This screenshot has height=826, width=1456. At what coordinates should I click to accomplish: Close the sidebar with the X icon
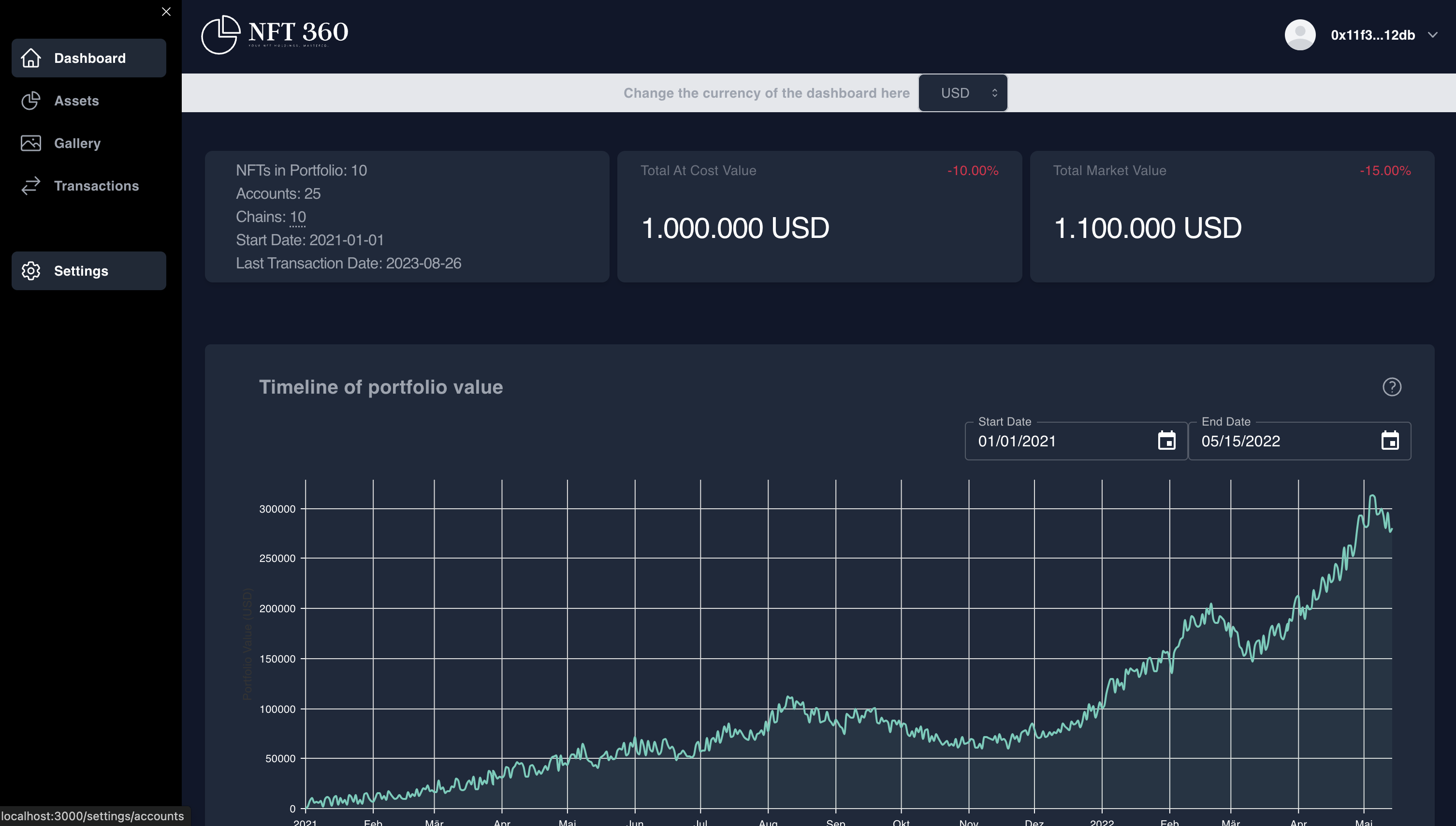[x=166, y=11]
